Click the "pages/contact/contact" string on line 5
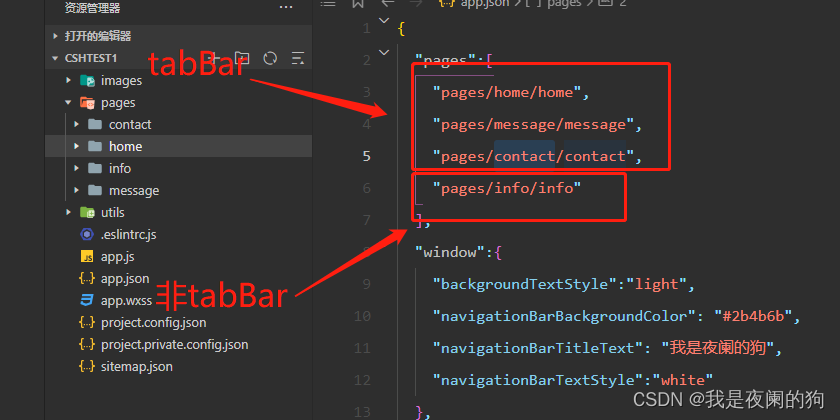Image resolution: width=840 pixels, height=420 pixels. coord(534,156)
